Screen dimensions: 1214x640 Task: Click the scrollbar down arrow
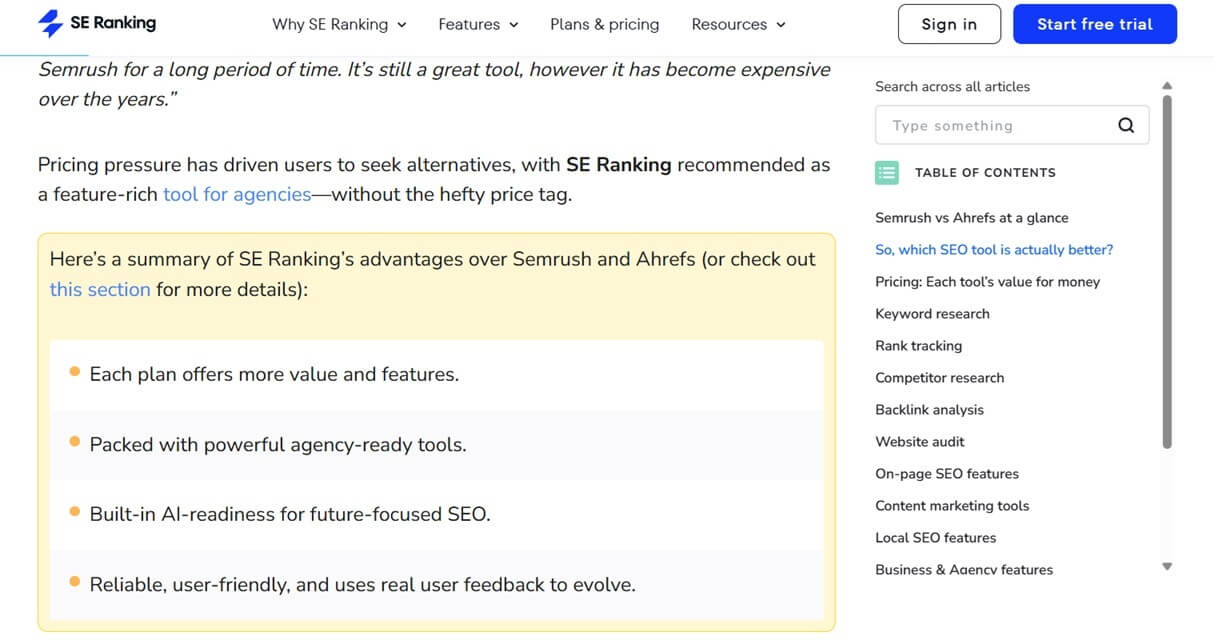[x=1167, y=566]
